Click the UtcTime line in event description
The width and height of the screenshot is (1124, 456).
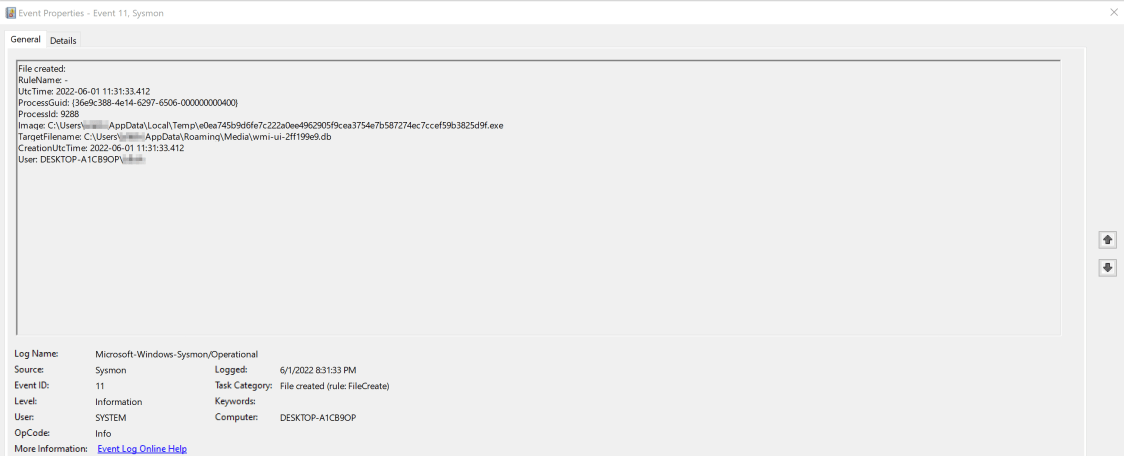tap(84, 91)
